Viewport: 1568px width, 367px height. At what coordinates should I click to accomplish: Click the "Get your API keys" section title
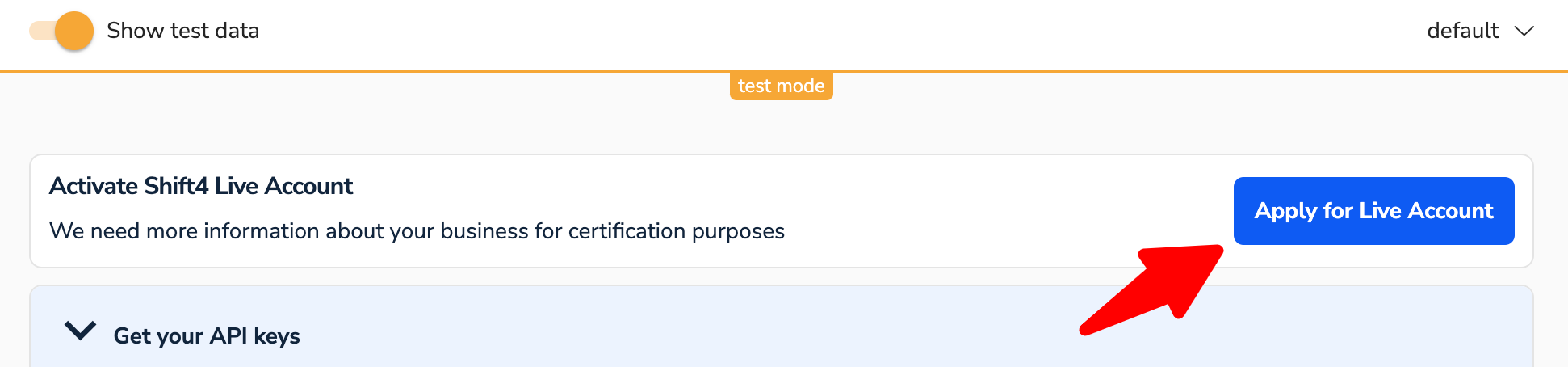(x=207, y=335)
